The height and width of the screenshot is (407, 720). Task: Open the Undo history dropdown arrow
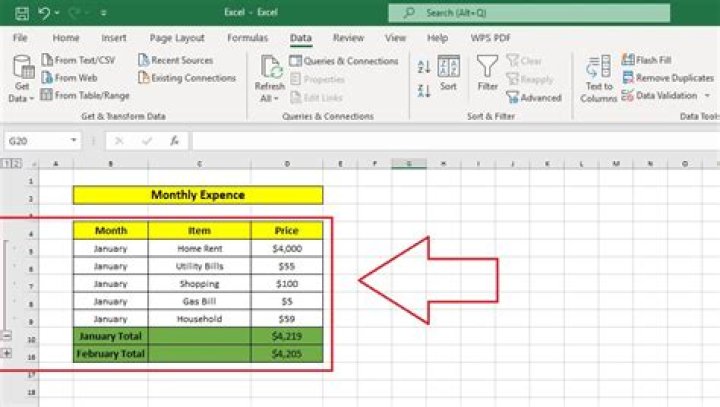57,13
